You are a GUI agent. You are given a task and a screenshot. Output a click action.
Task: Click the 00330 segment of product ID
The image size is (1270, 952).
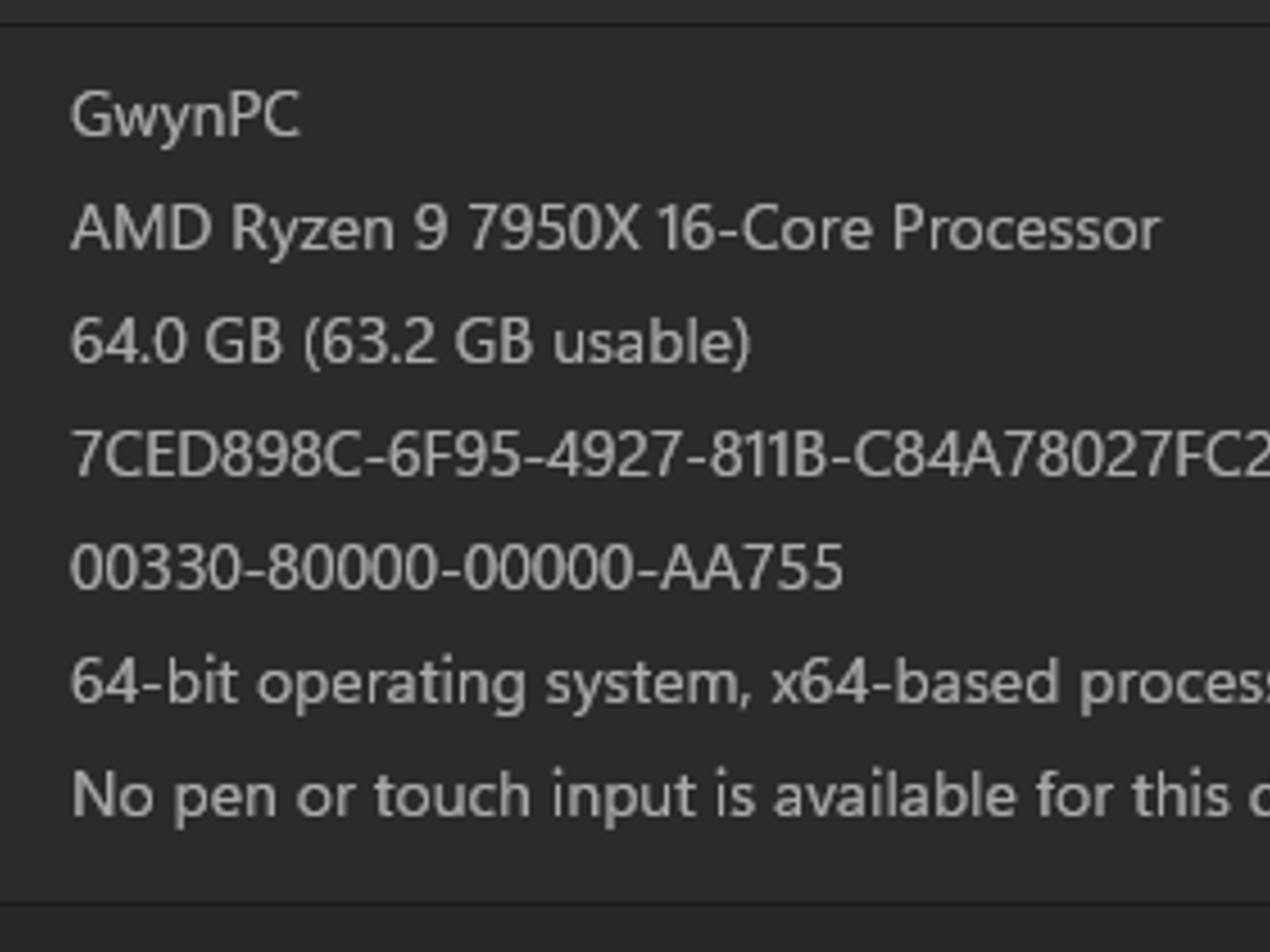(155, 568)
